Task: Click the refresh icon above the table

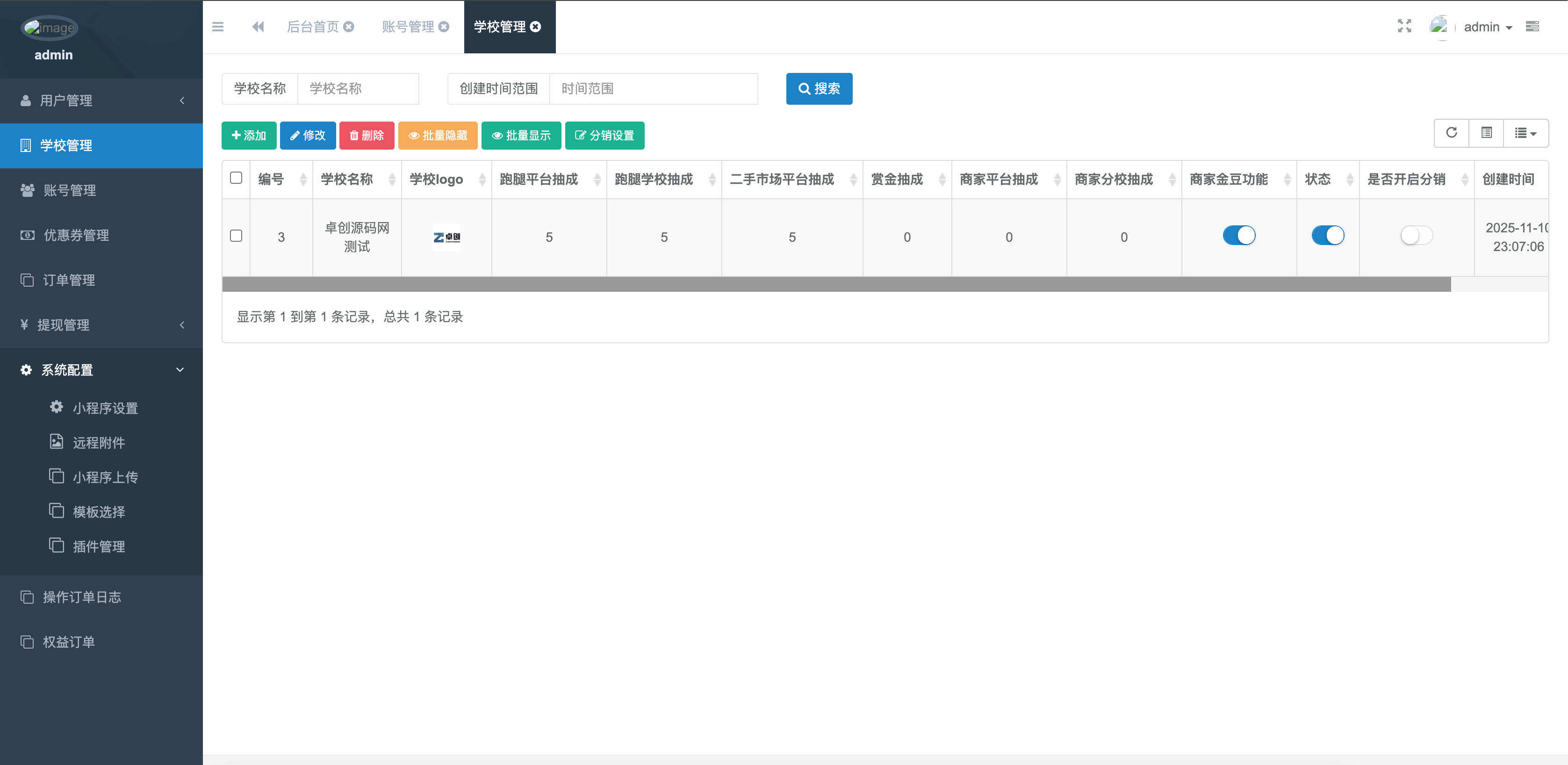Action: [1451, 133]
